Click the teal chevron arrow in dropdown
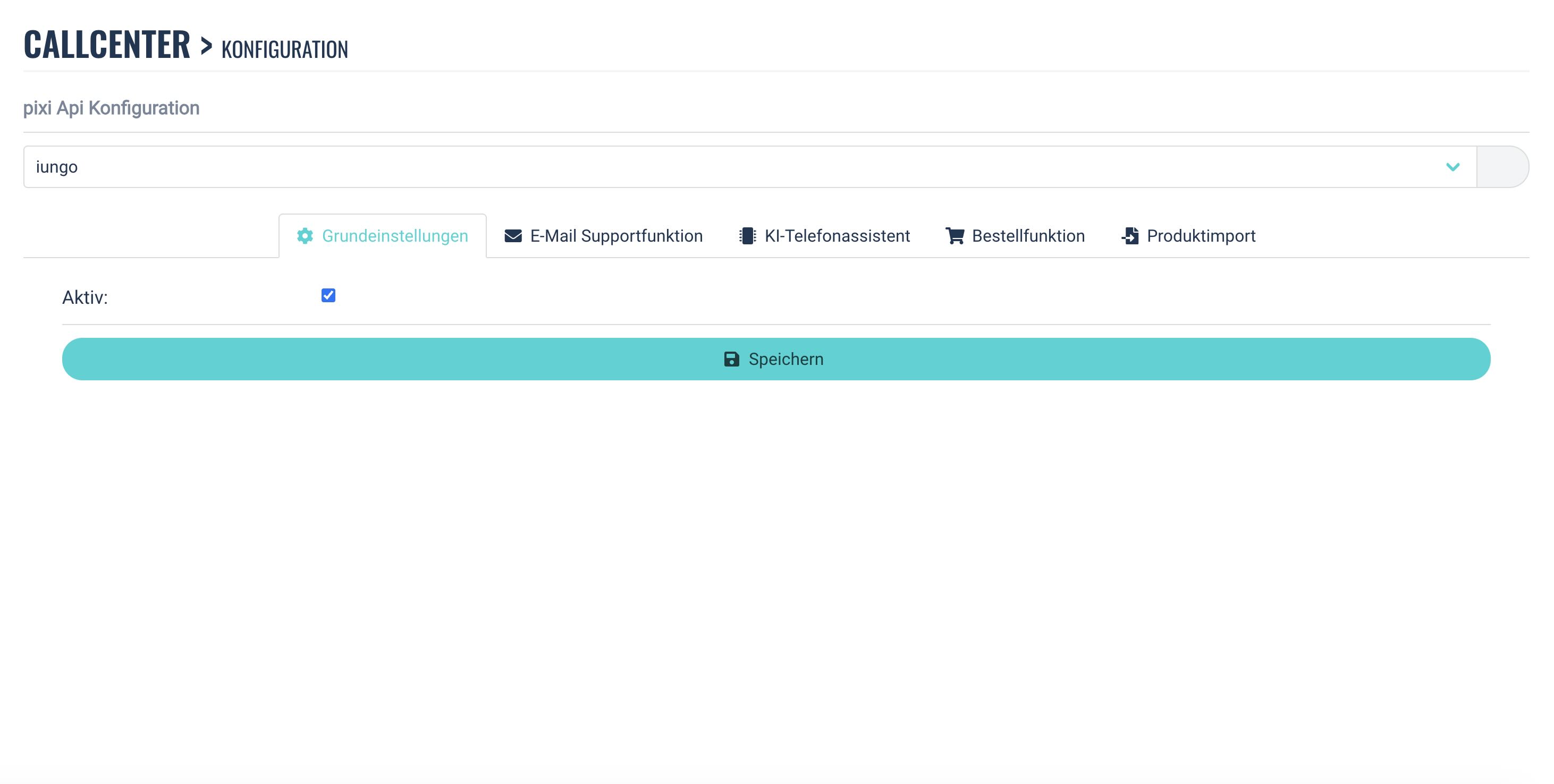 [1452, 167]
